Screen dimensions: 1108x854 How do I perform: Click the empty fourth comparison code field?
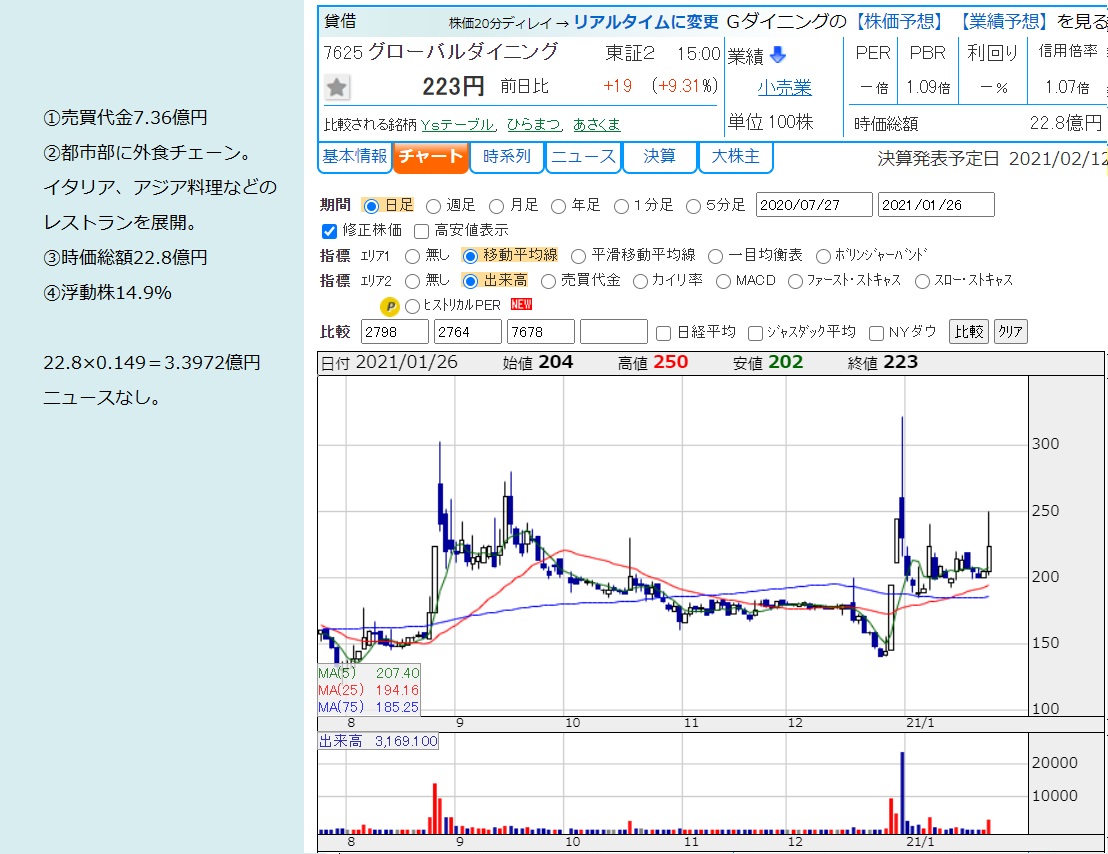613,332
